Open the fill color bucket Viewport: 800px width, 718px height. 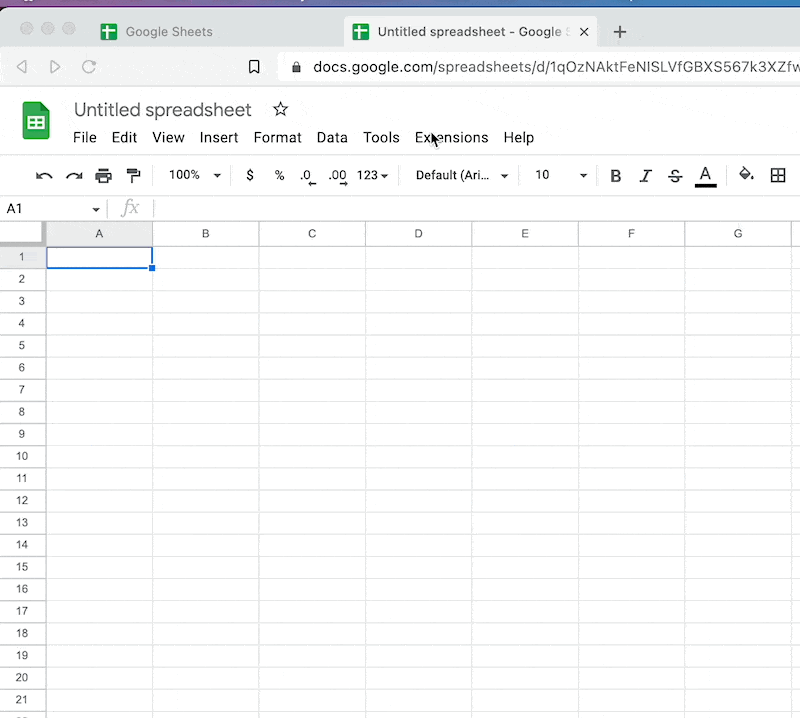tap(746, 175)
